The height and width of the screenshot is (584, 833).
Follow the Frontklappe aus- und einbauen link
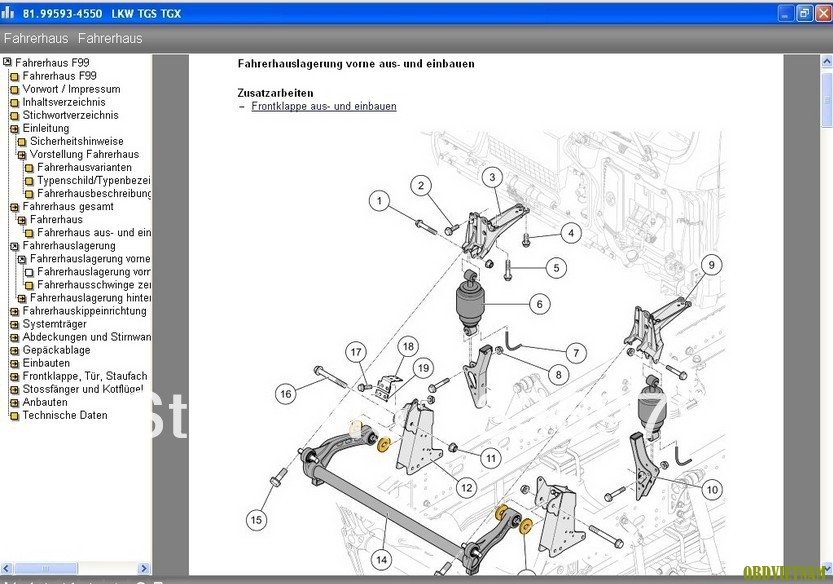coord(324,106)
